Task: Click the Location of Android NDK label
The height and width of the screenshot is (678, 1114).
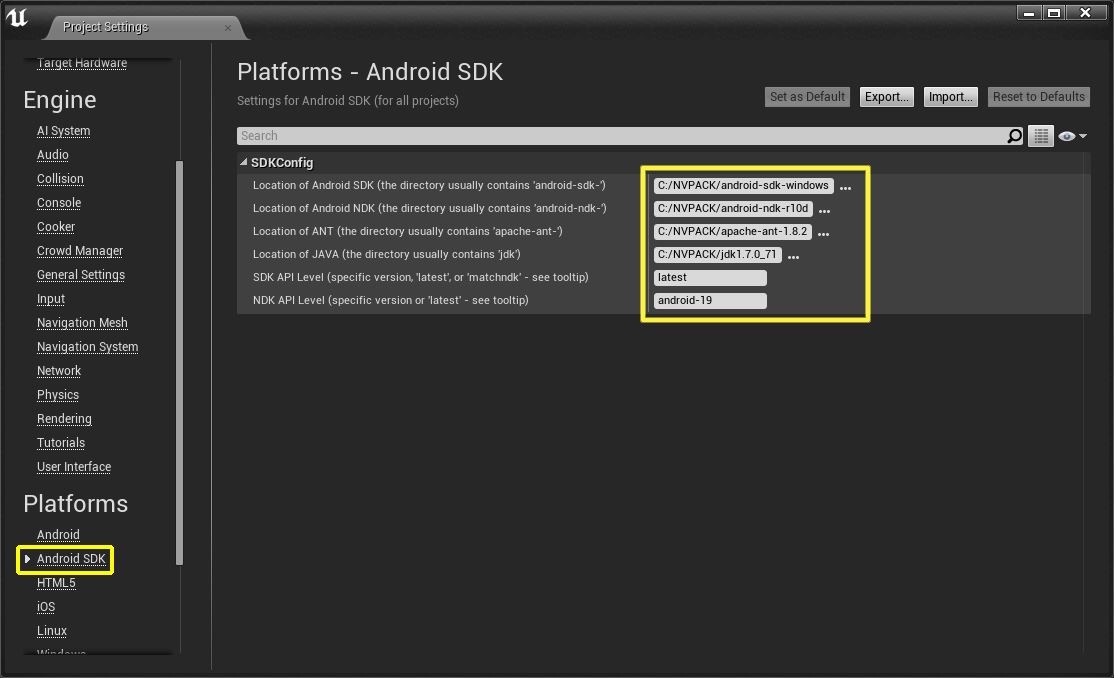Action: tap(430, 208)
